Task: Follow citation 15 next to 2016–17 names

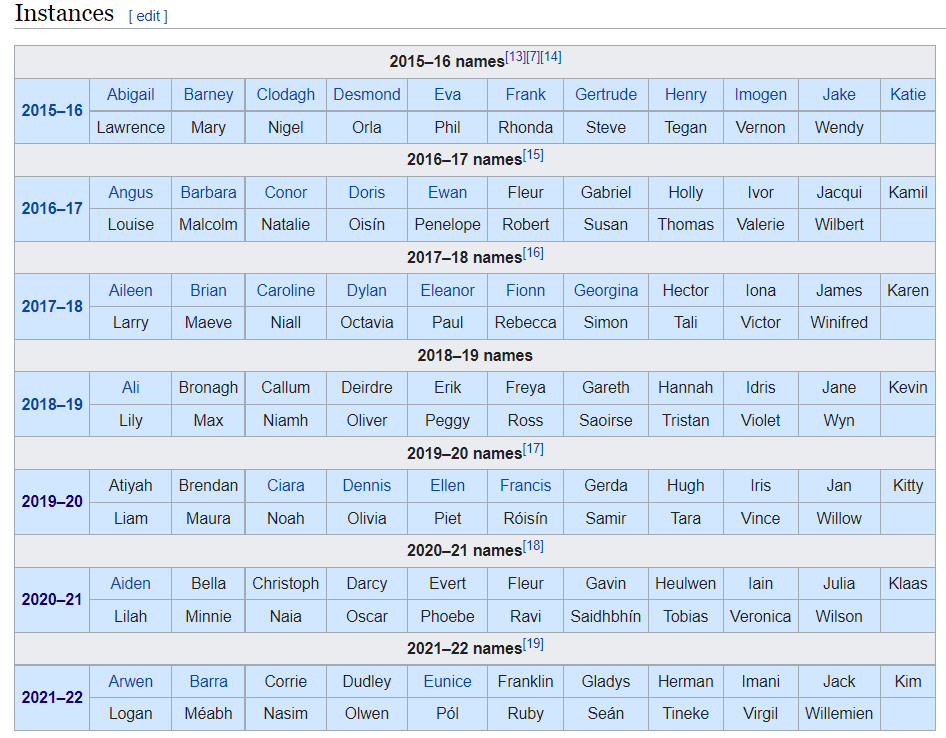Action: tap(533, 155)
